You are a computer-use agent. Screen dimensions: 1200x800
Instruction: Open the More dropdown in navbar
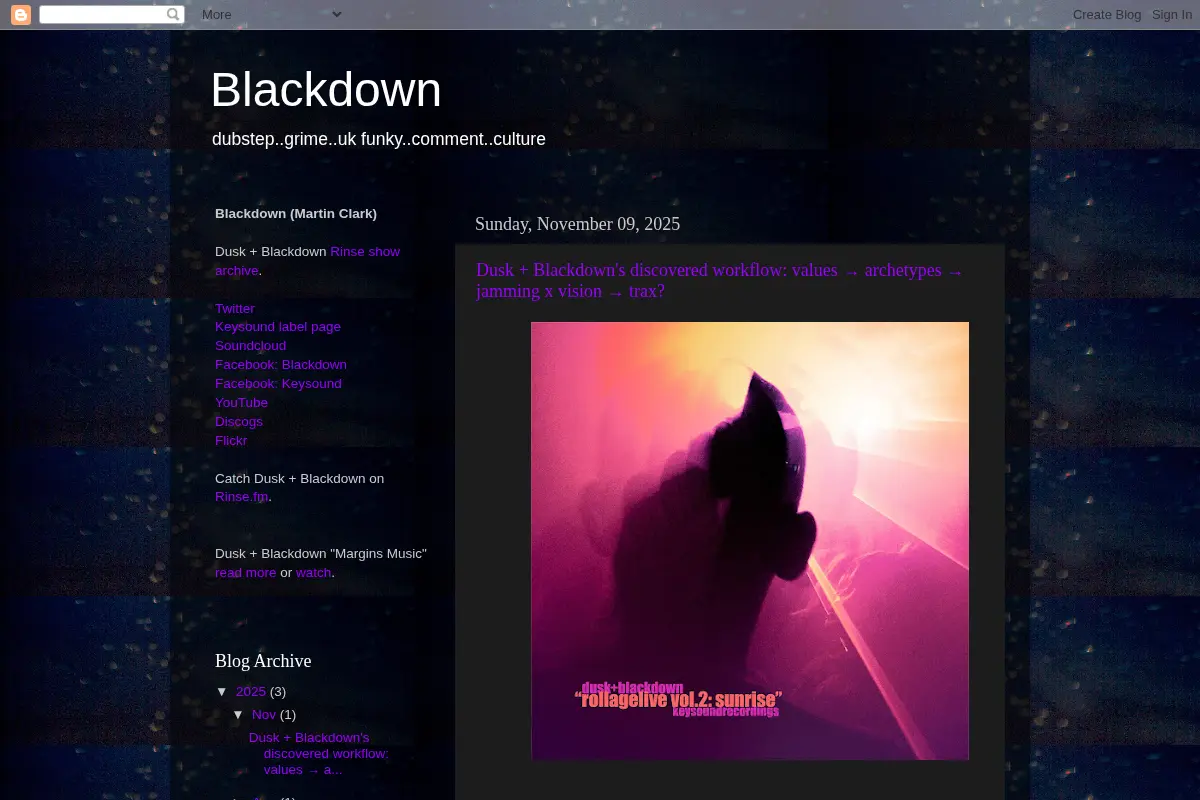click(x=272, y=14)
